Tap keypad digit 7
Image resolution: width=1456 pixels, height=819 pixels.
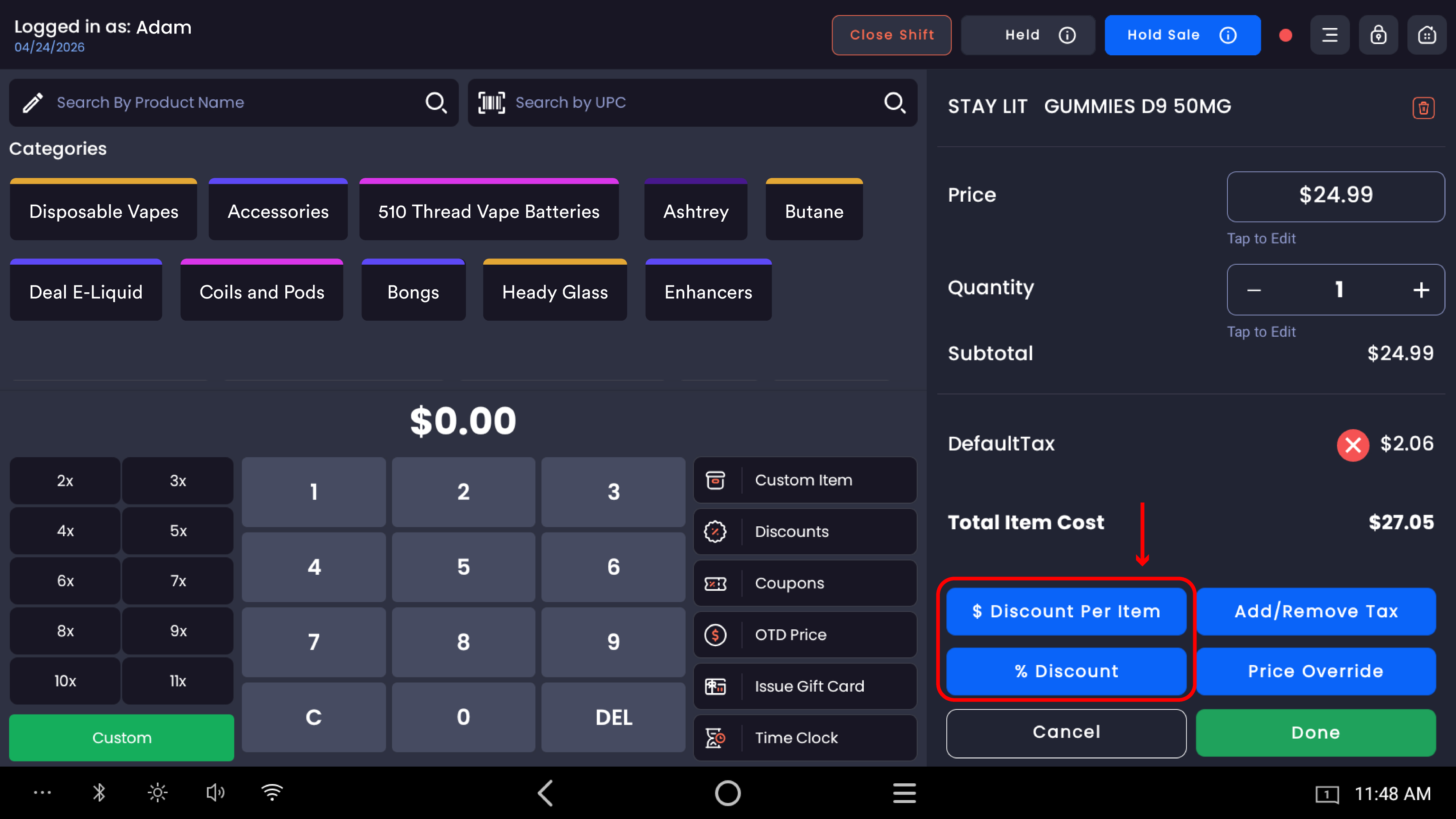click(x=314, y=642)
